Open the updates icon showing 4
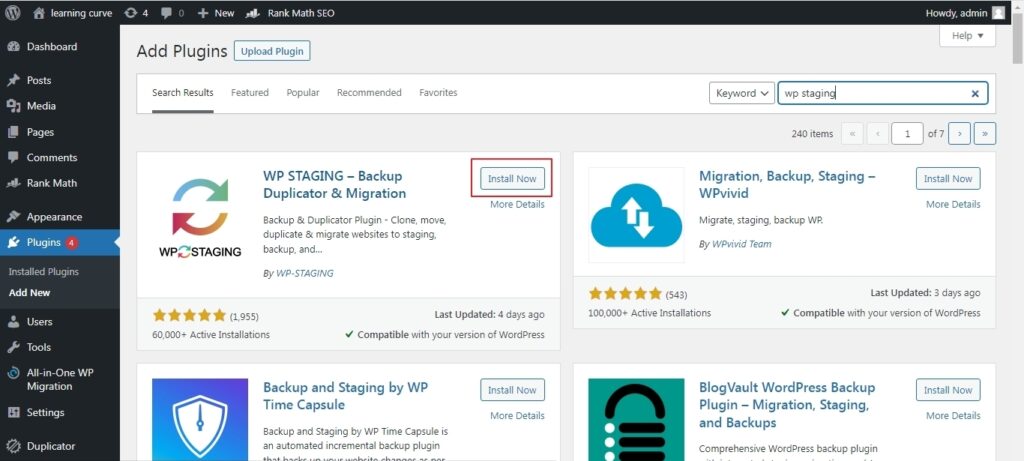Screen dimensions: 1024x461 point(130,12)
